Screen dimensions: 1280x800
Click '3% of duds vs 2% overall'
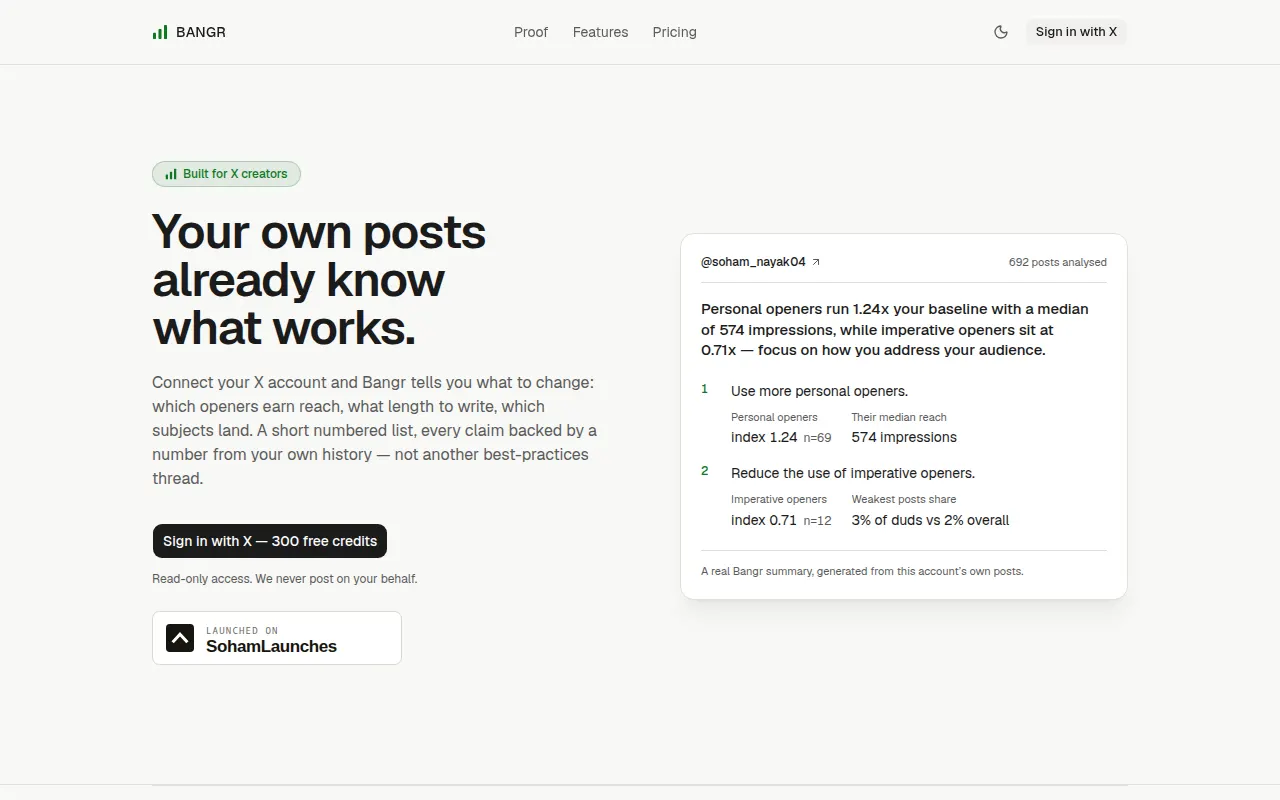pyautogui.click(x=930, y=520)
